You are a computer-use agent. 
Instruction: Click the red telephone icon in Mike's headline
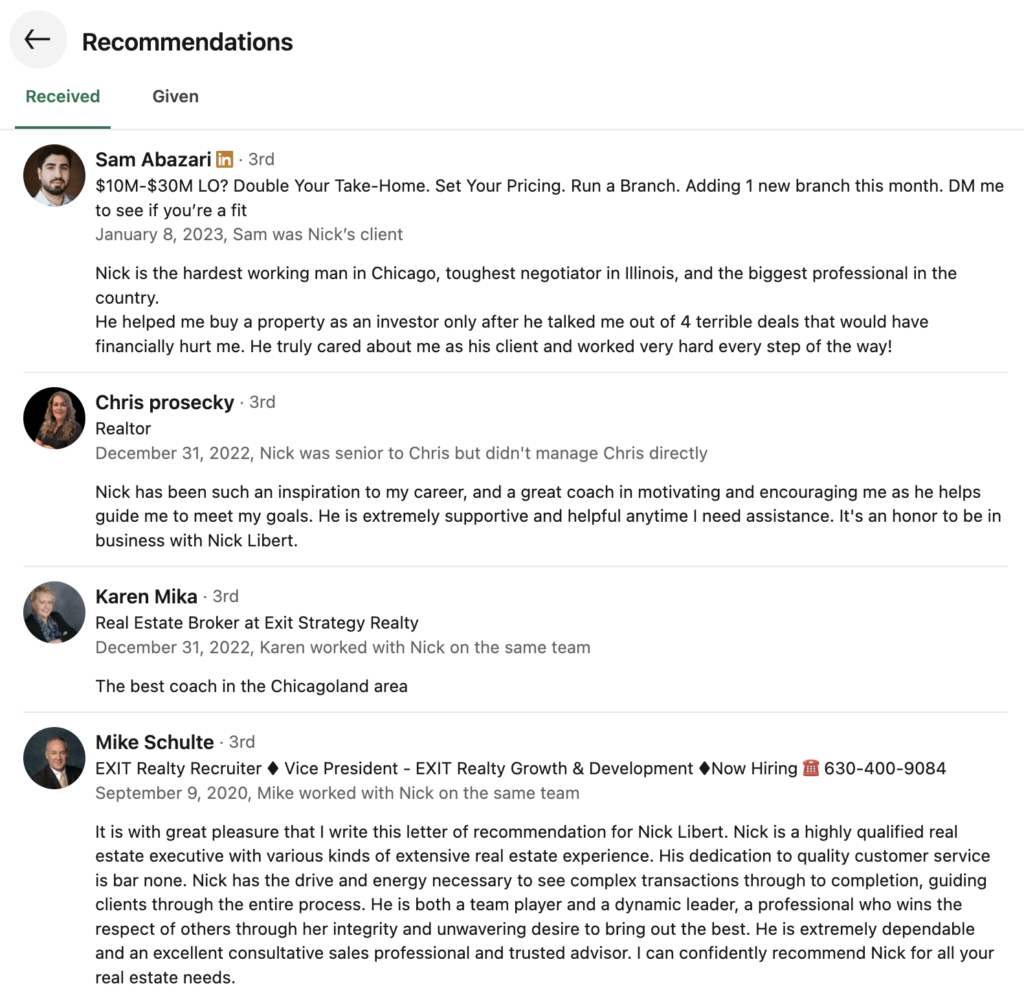pos(810,769)
